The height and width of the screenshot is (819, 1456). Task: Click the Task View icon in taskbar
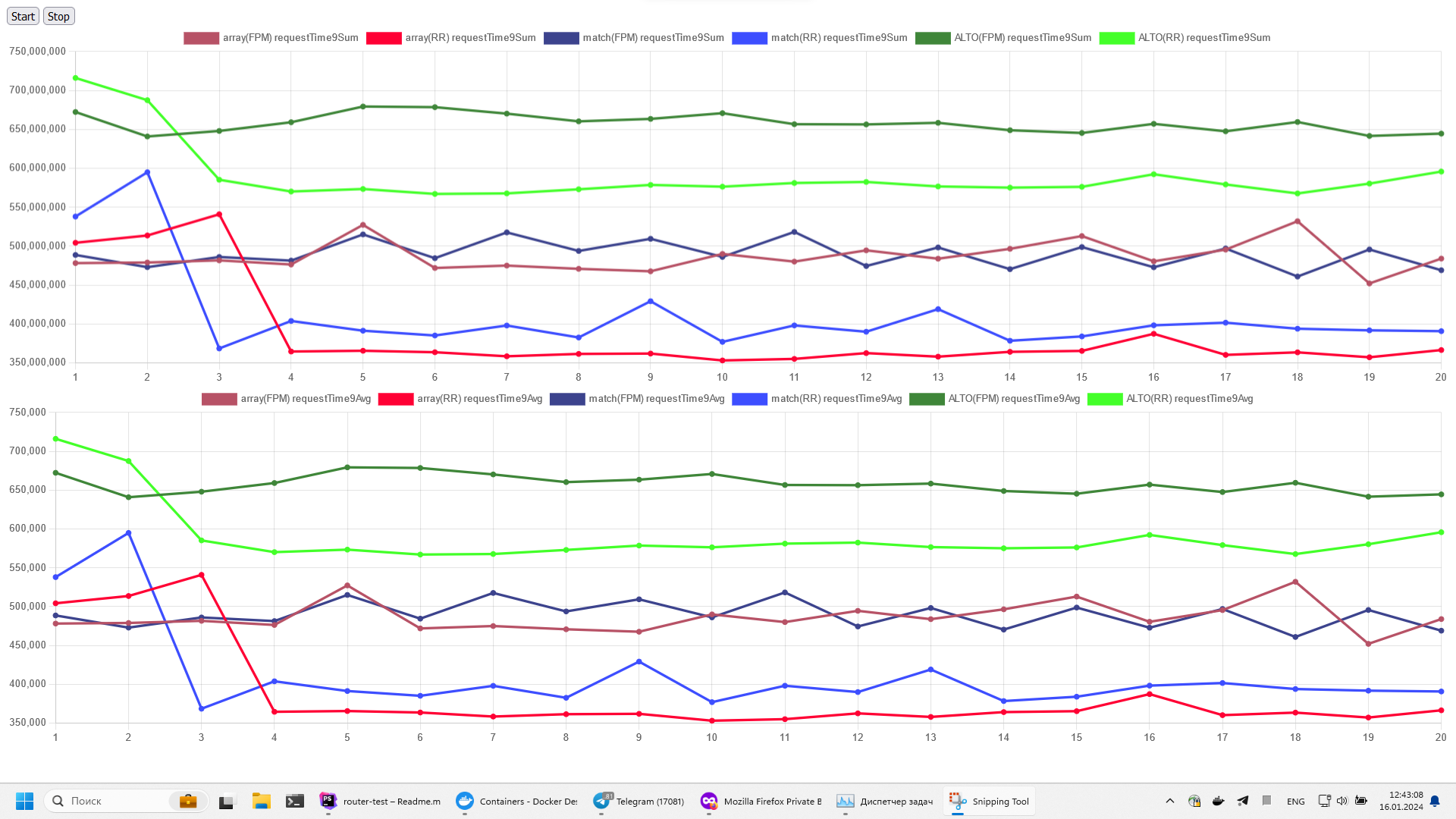click(227, 801)
